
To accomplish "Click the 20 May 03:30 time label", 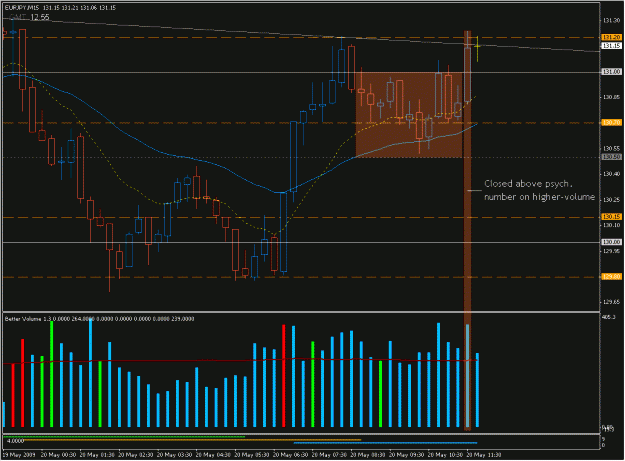I will (x=174, y=455).
